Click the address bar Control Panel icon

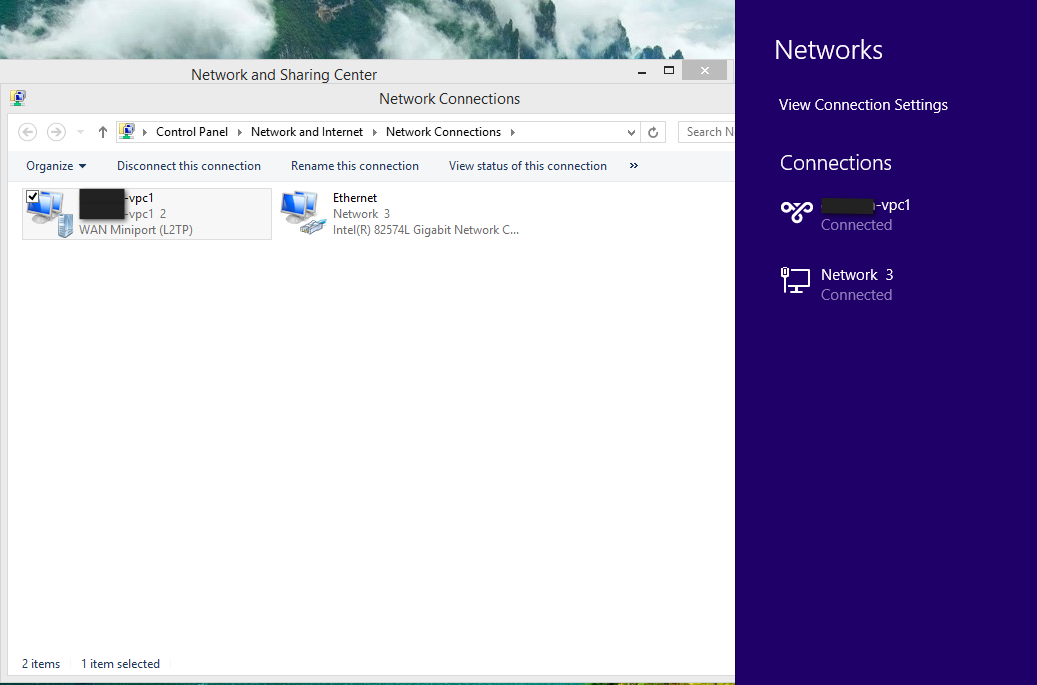click(x=128, y=132)
